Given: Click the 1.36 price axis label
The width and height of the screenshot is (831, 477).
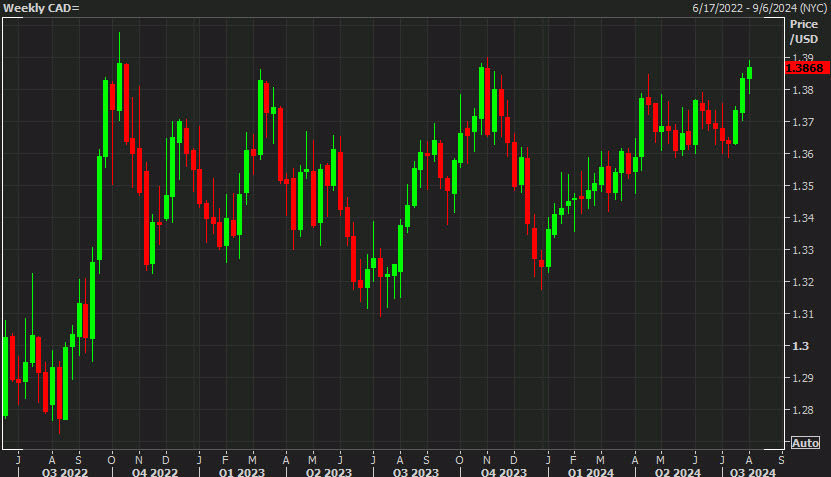Looking at the screenshot, I should pos(802,154).
